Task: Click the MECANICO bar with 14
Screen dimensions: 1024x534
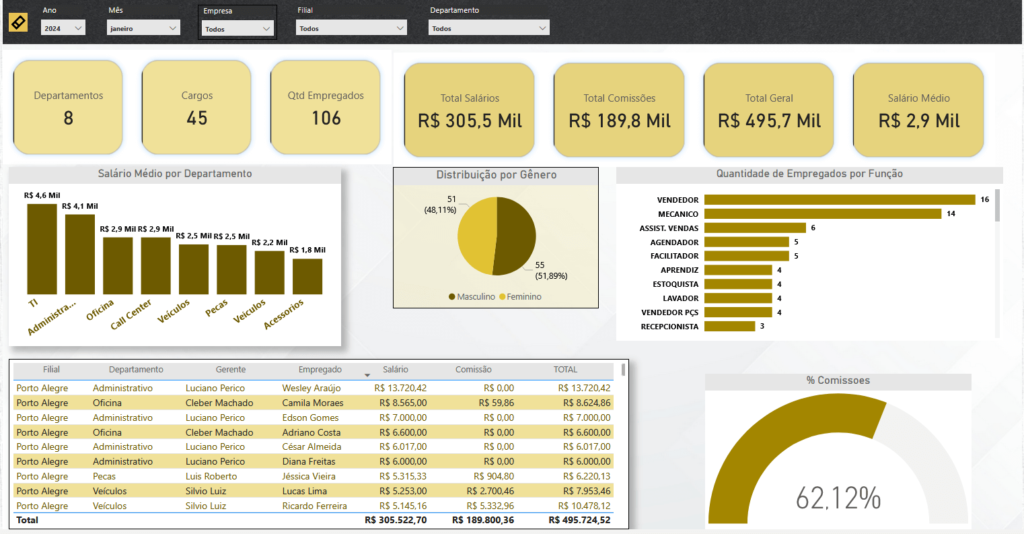Action: 823,214
